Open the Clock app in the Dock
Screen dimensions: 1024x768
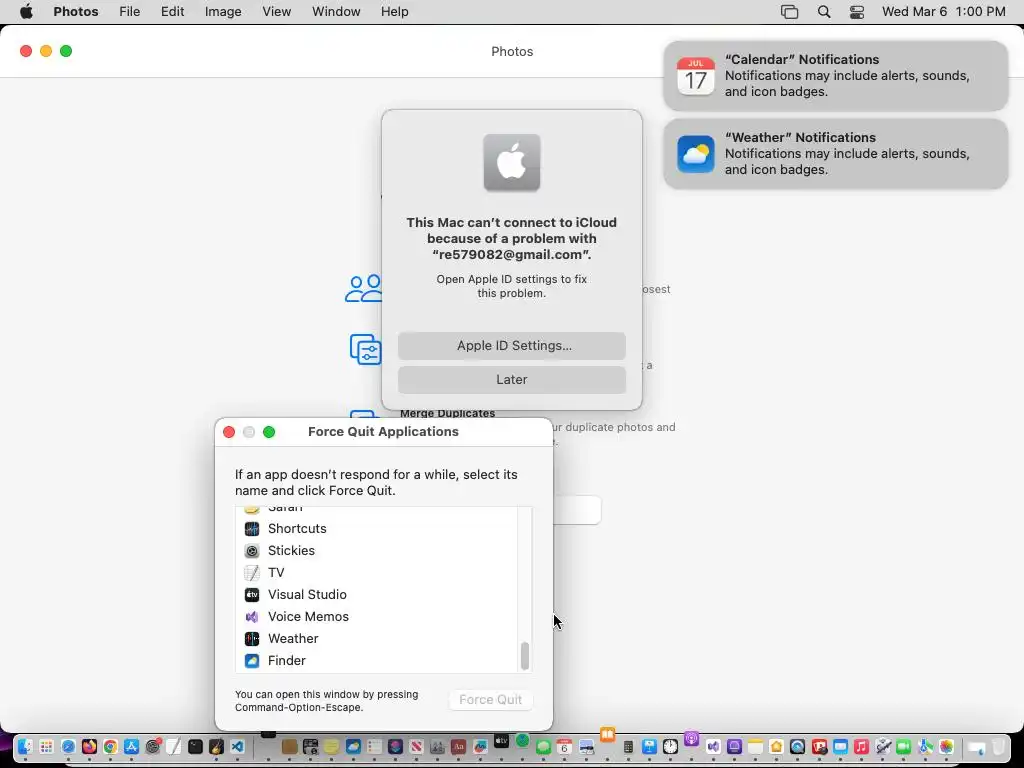point(671,746)
